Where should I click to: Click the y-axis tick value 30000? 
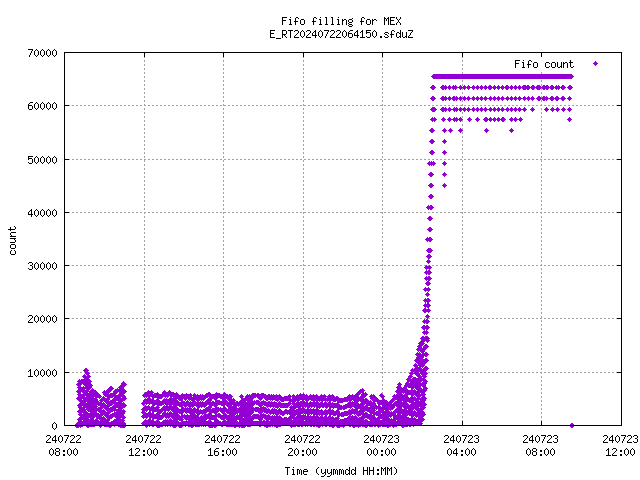42,266
